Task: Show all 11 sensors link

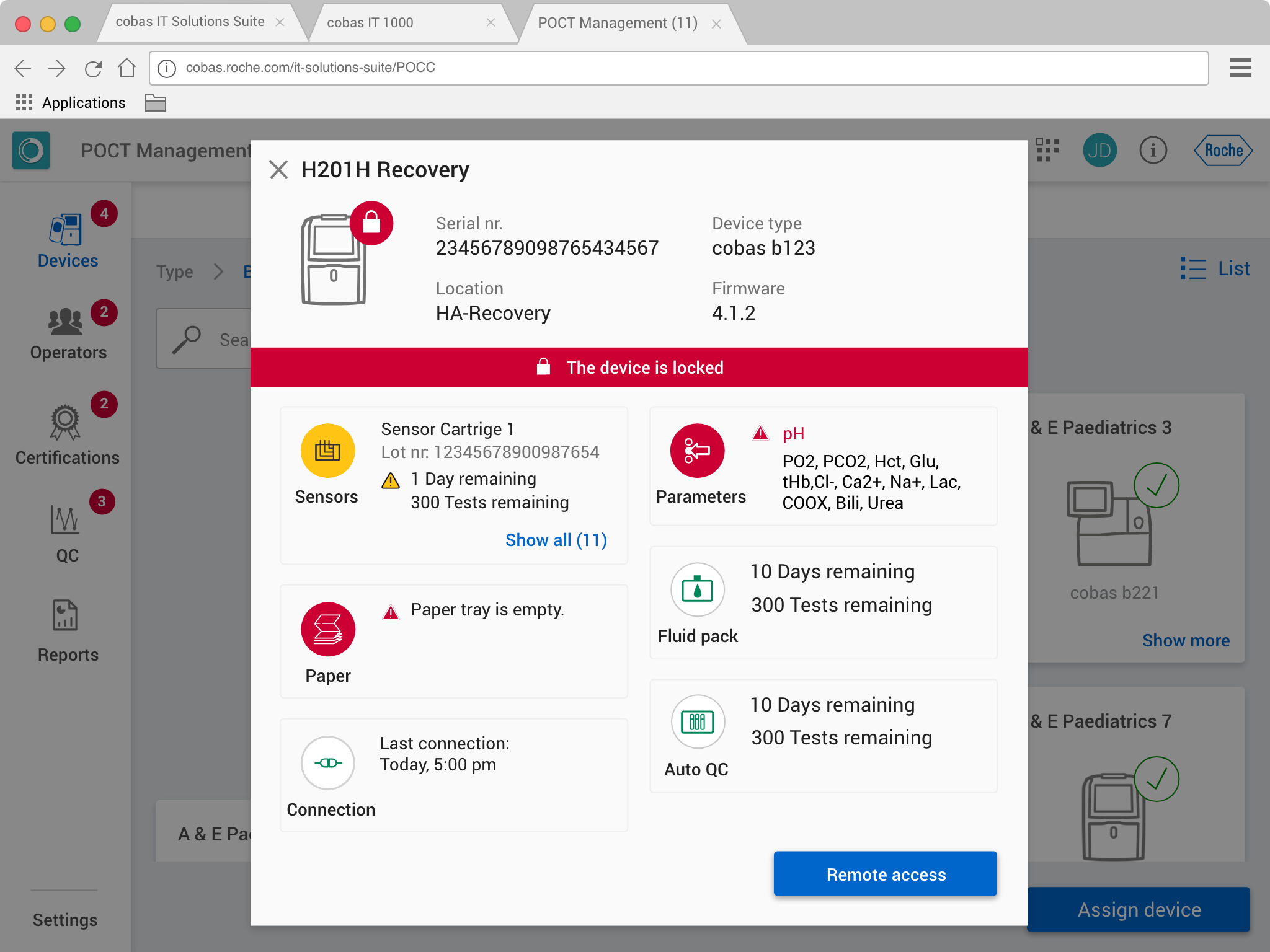Action: [556, 540]
